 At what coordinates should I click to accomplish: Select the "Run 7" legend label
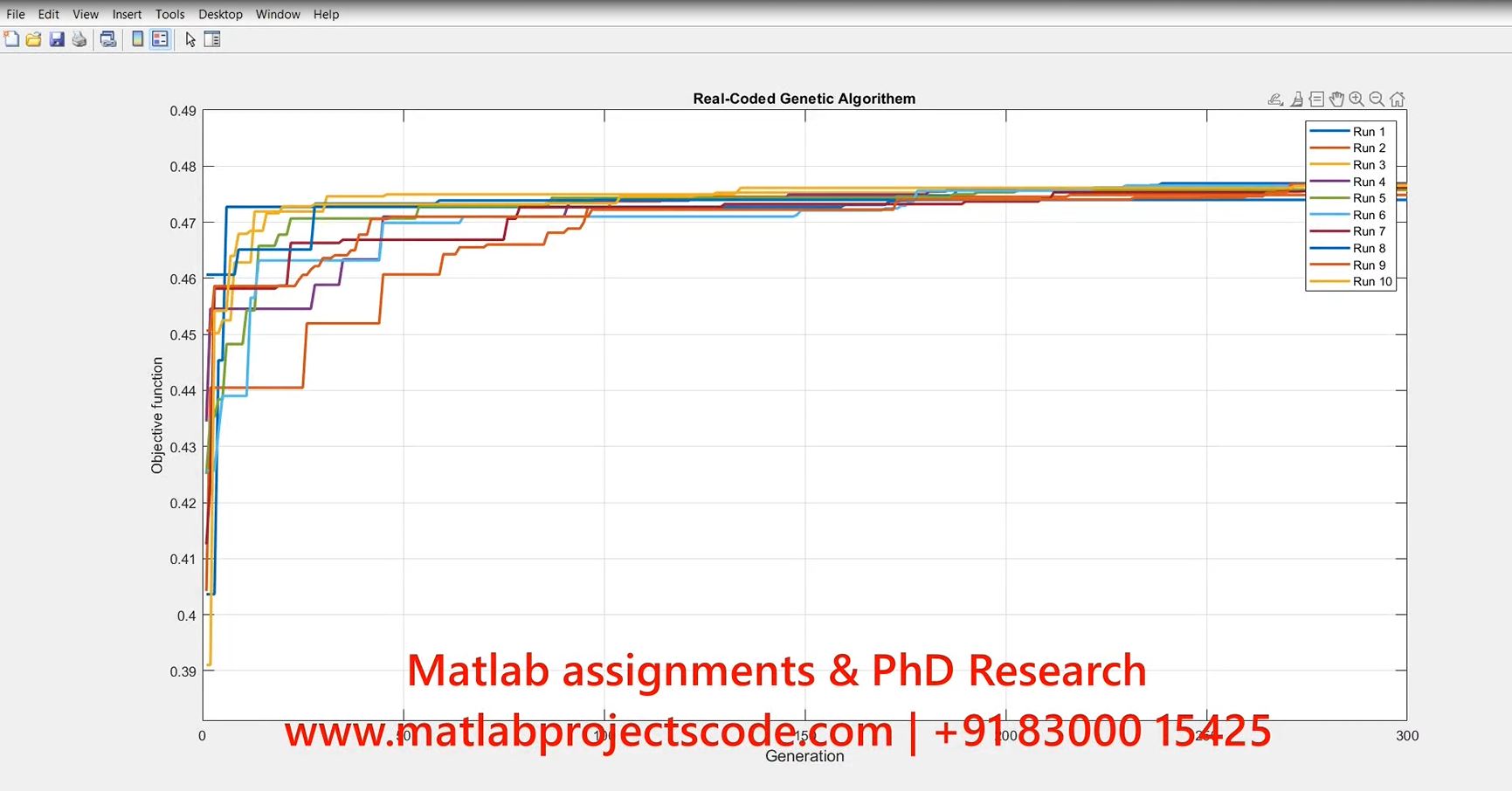(1369, 231)
